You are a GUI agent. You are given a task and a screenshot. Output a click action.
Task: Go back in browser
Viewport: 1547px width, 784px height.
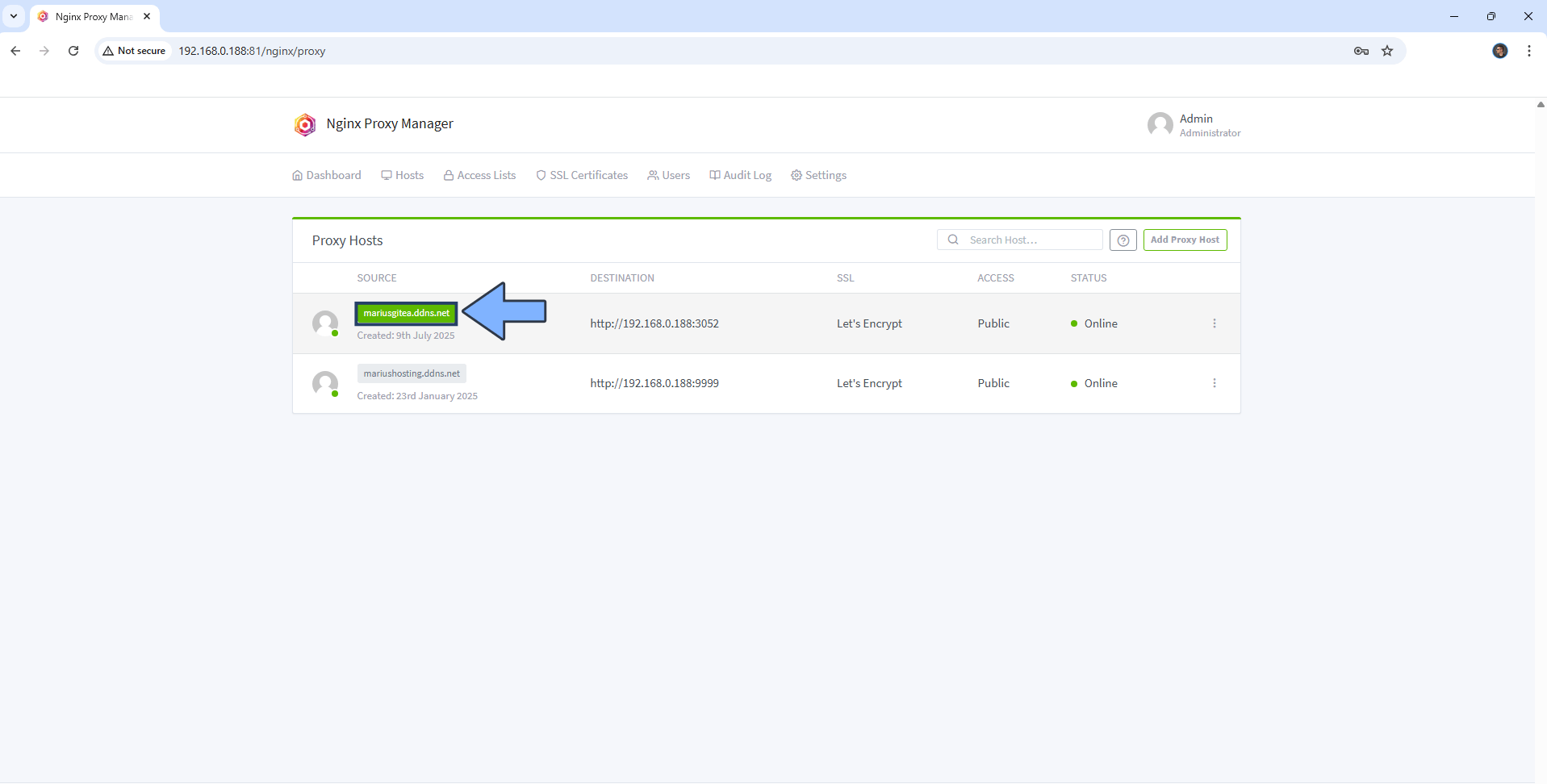15,51
